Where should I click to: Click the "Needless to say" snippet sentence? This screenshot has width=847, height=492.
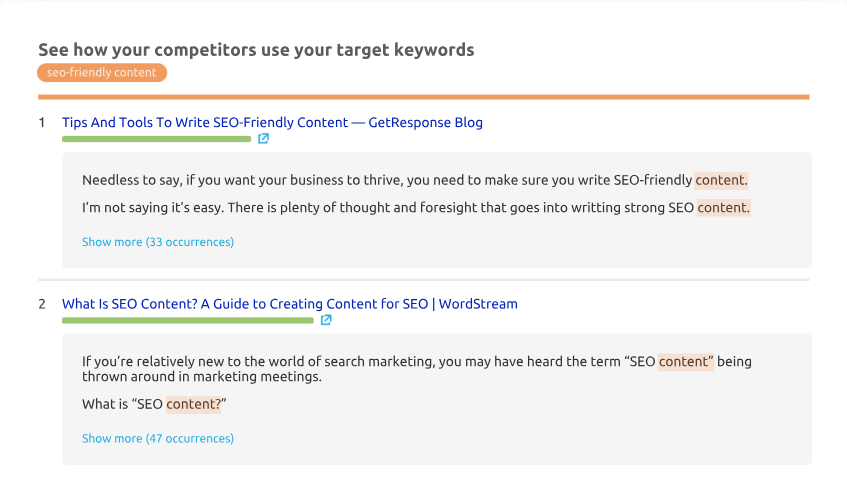tap(387, 181)
